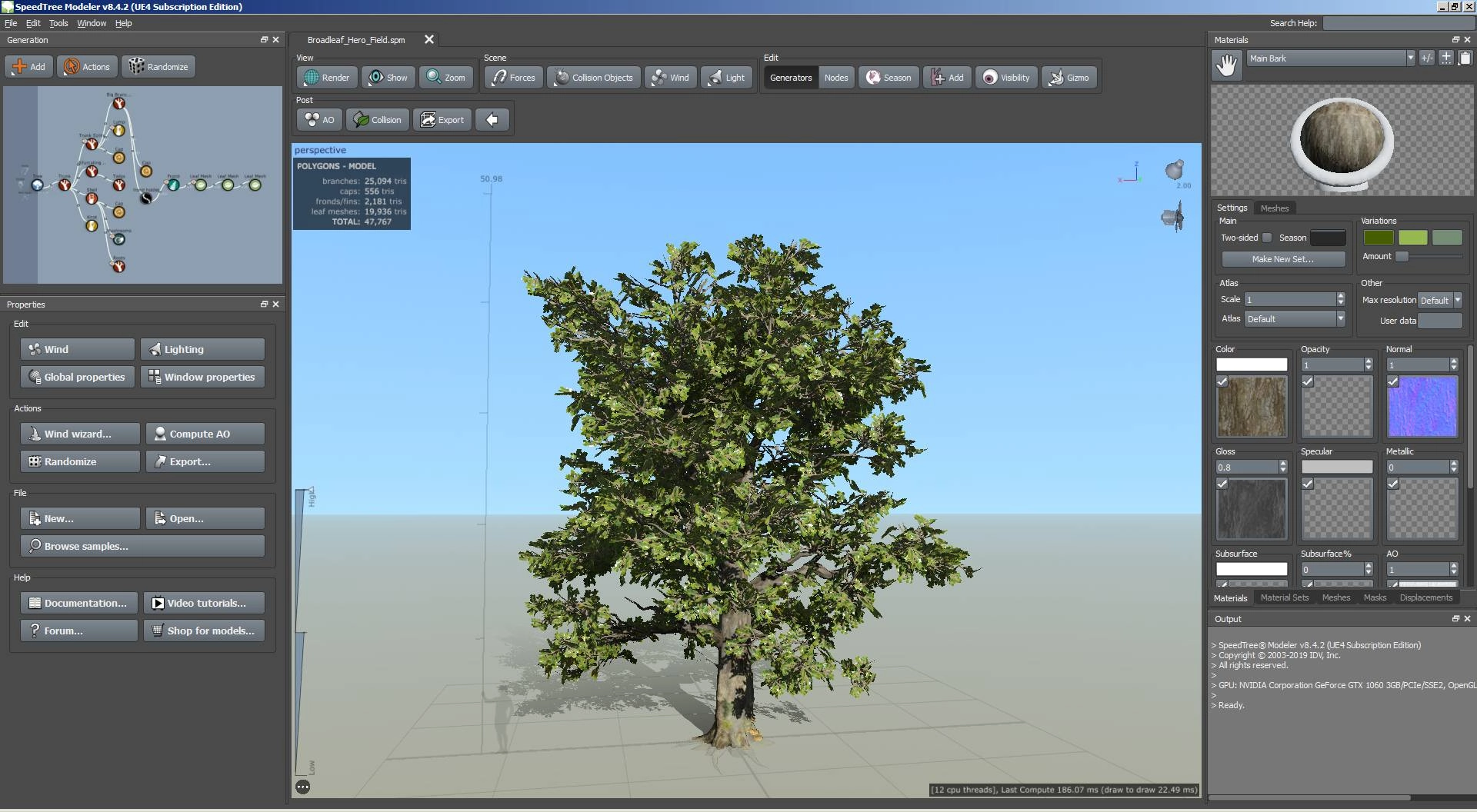The width and height of the screenshot is (1477, 812).
Task: Switch to the Material Sets tab
Action: 1284,597
